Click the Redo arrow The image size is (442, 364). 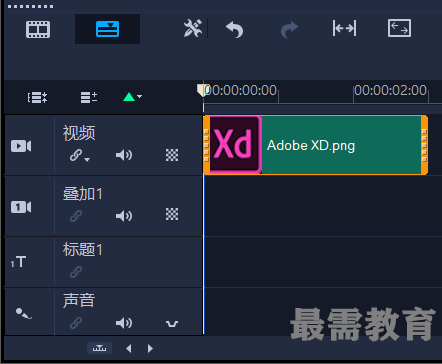[289, 30]
